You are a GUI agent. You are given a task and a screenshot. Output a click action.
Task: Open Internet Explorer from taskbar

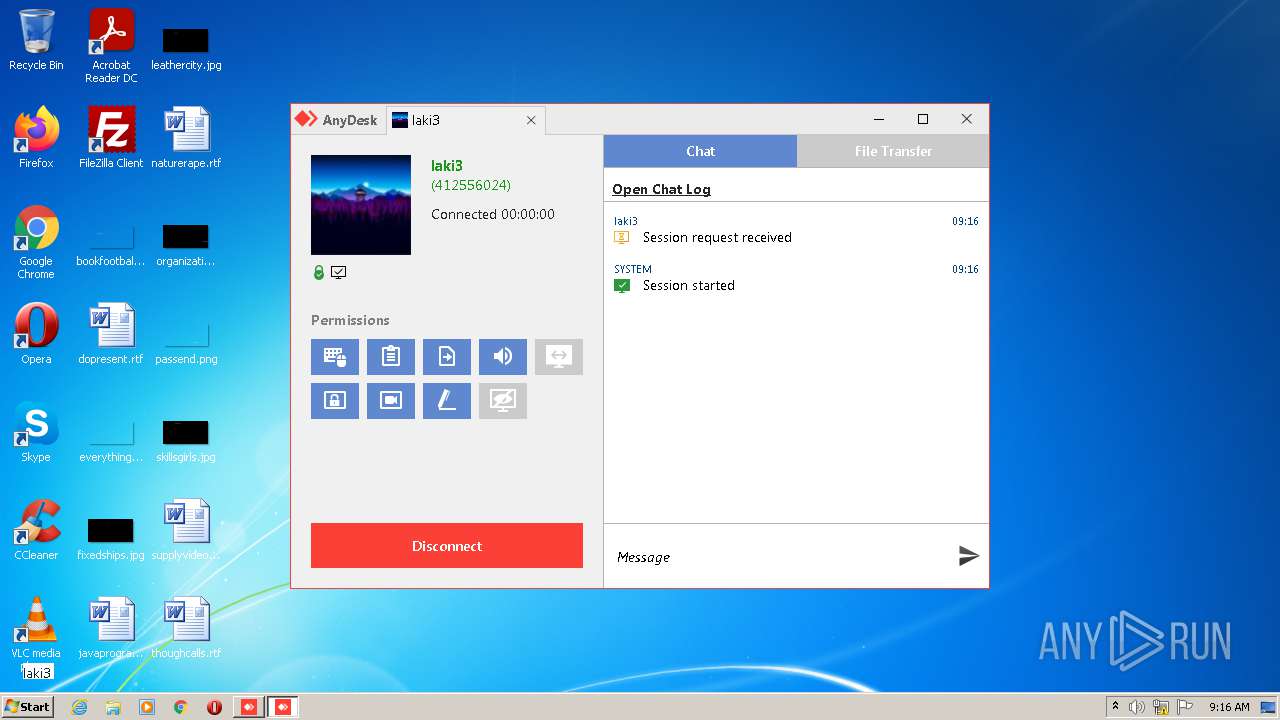pos(79,707)
